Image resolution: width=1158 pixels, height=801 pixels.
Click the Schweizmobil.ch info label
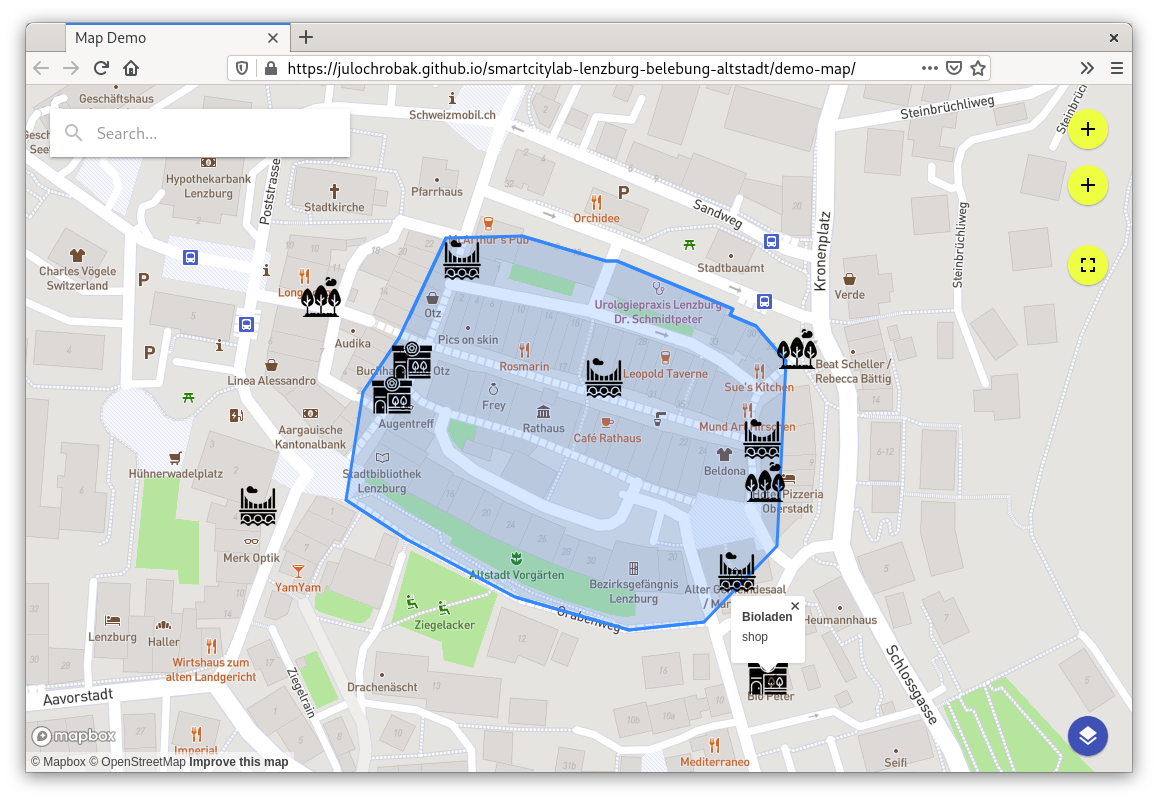(452, 114)
